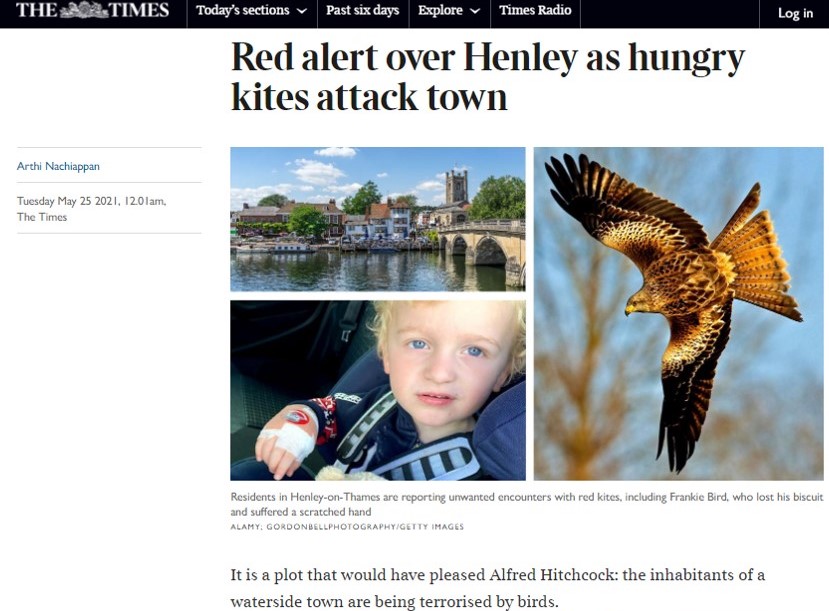
Task: Open Past six days
Action: (363, 11)
